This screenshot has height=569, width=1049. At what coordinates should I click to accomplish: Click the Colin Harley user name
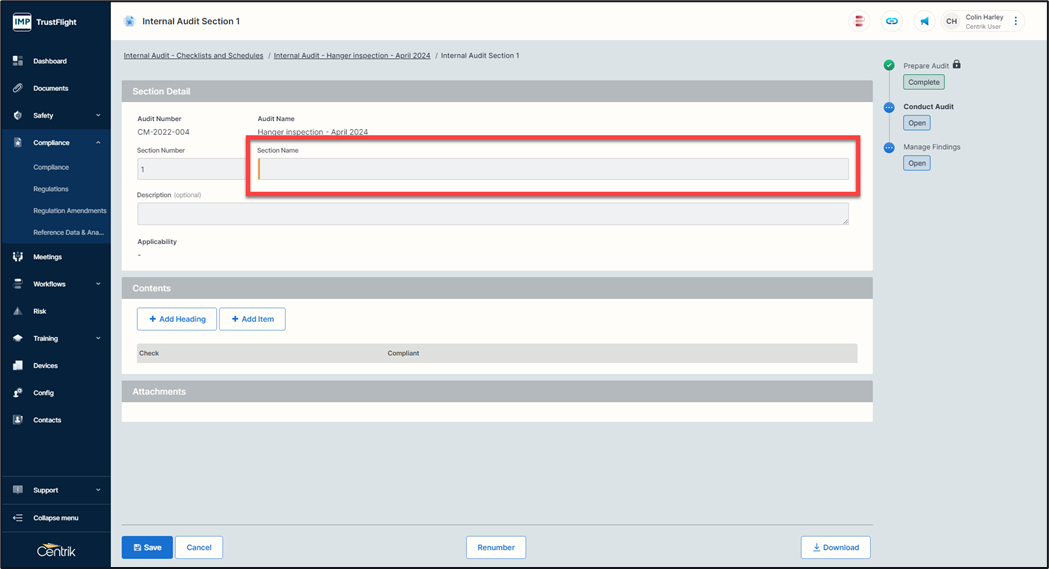(x=984, y=17)
